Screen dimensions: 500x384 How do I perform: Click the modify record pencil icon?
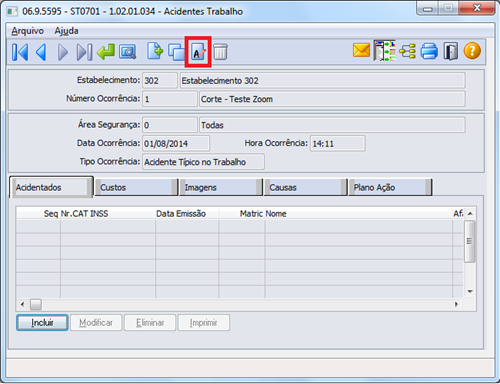(x=198, y=52)
